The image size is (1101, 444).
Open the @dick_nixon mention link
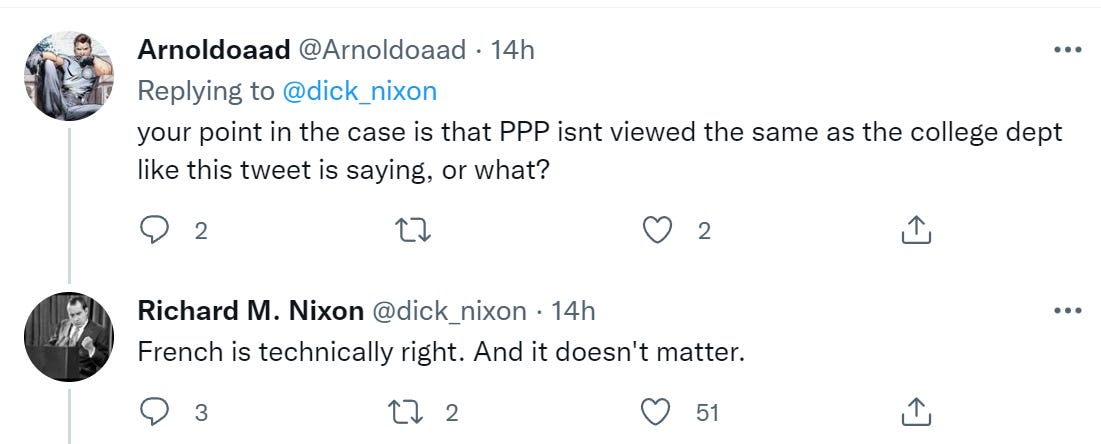click(x=360, y=91)
